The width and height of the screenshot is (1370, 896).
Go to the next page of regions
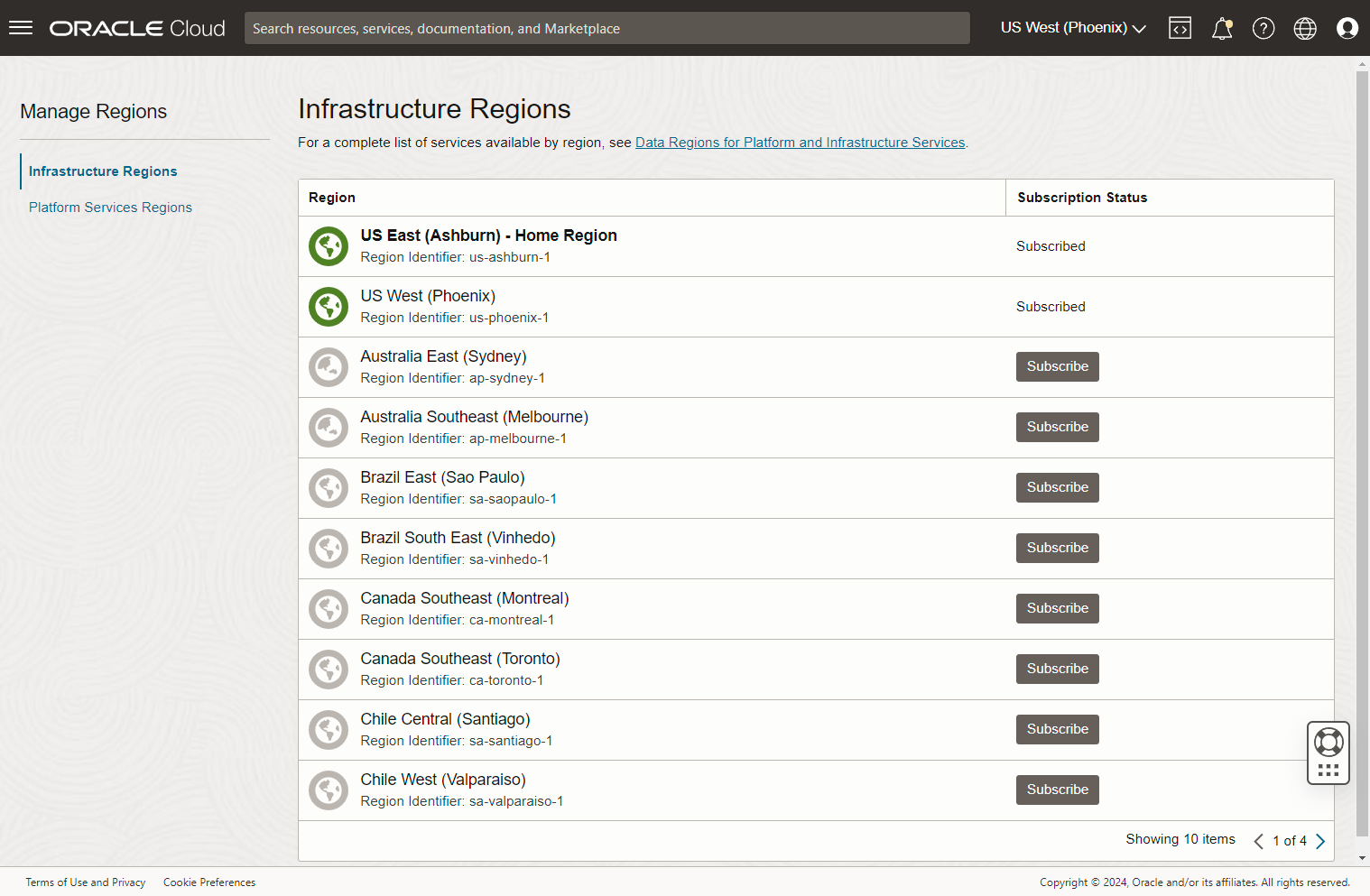[1320, 841]
